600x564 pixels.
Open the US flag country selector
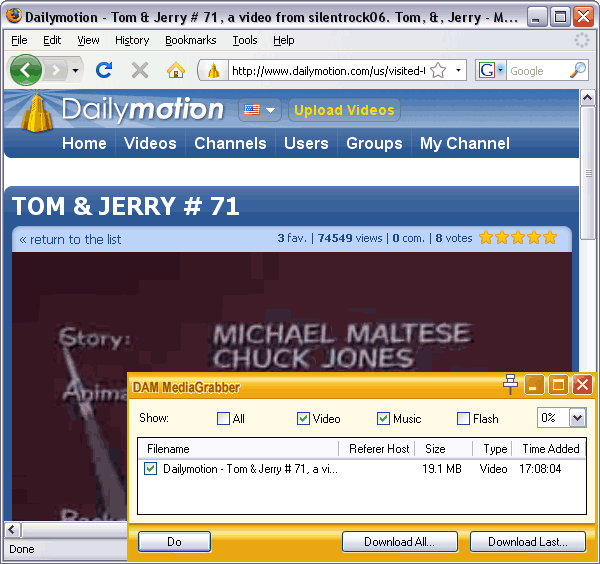[259, 110]
